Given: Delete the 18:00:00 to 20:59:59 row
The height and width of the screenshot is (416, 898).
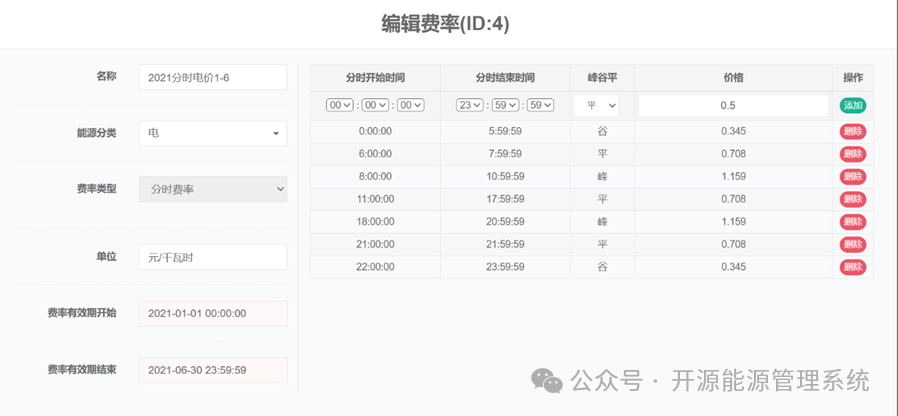Looking at the screenshot, I should click(x=853, y=222).
